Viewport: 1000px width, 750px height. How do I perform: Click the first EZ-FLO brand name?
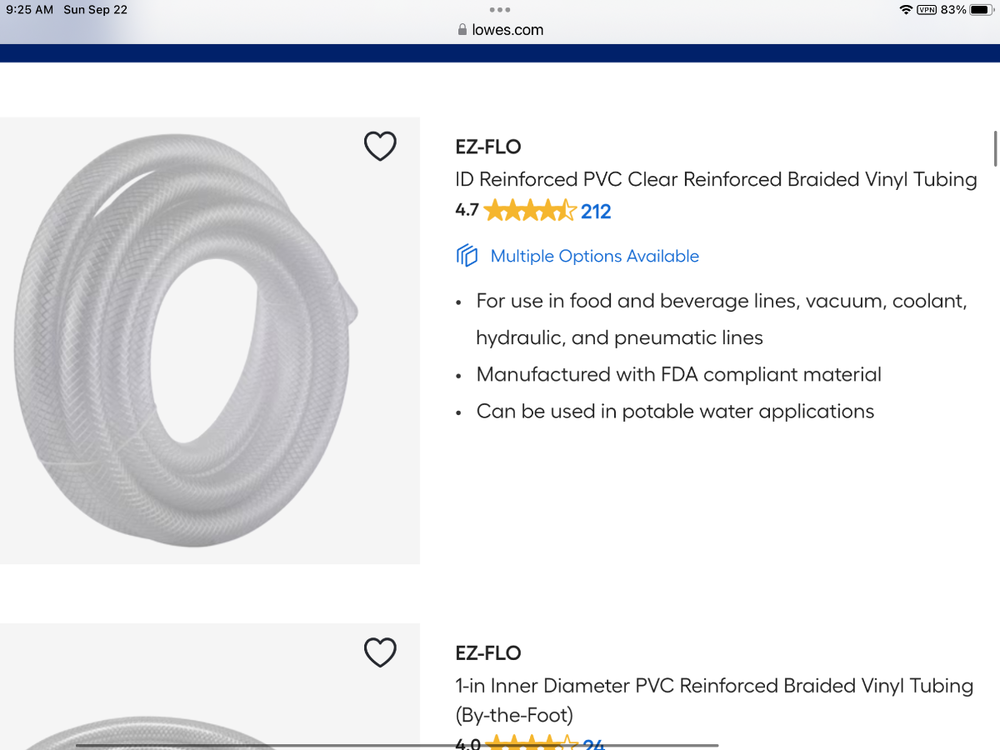[x=488, y=147]
